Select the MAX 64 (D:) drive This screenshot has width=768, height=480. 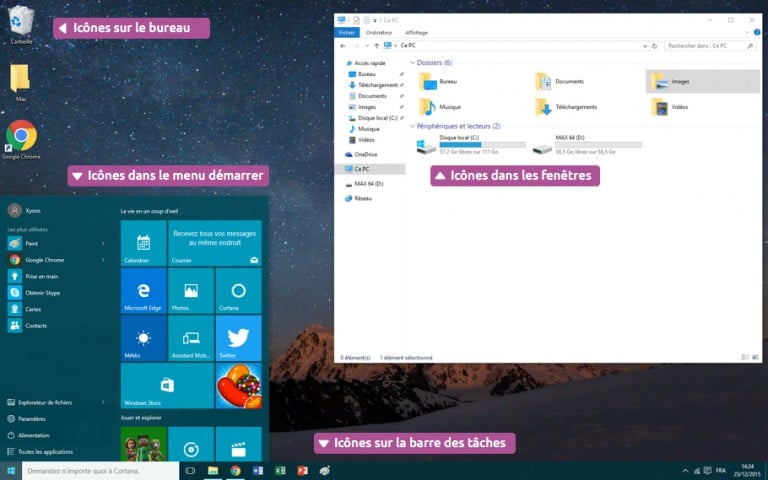click(587, 144)
